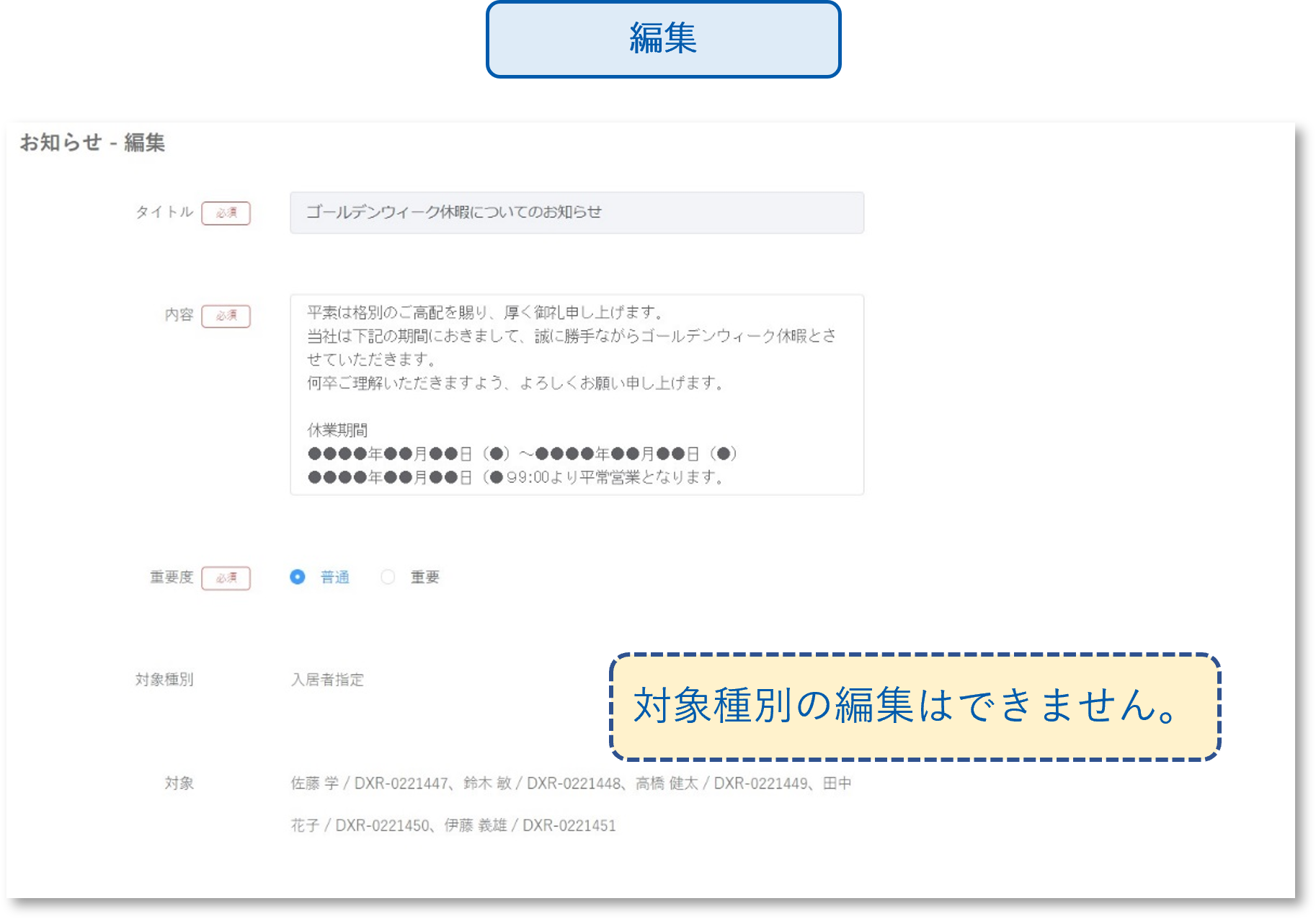The height and width of the screenshot is (919, 1316).
Task: Click the 必須 badge next to 重要度
Action: [226, 577]
